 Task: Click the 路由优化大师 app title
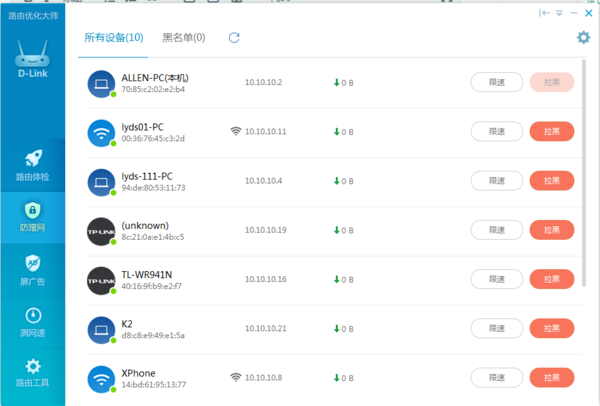[x=33, y=16]
